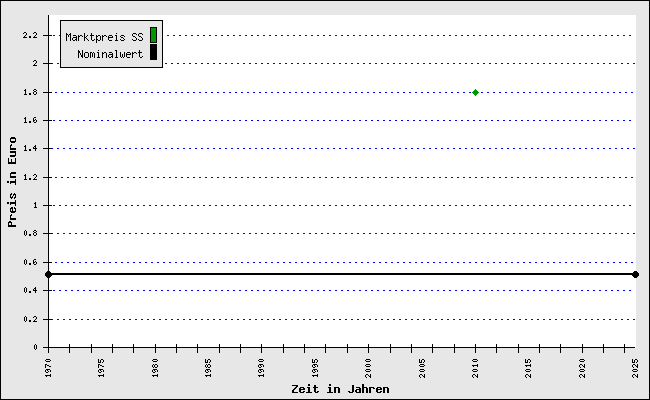
Task: Click the 2020 year label on the x-axis
Action: [x=583, y=366]
